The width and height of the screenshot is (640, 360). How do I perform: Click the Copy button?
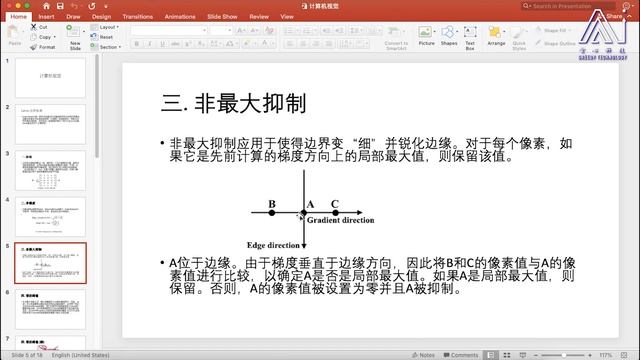[41, 37]
